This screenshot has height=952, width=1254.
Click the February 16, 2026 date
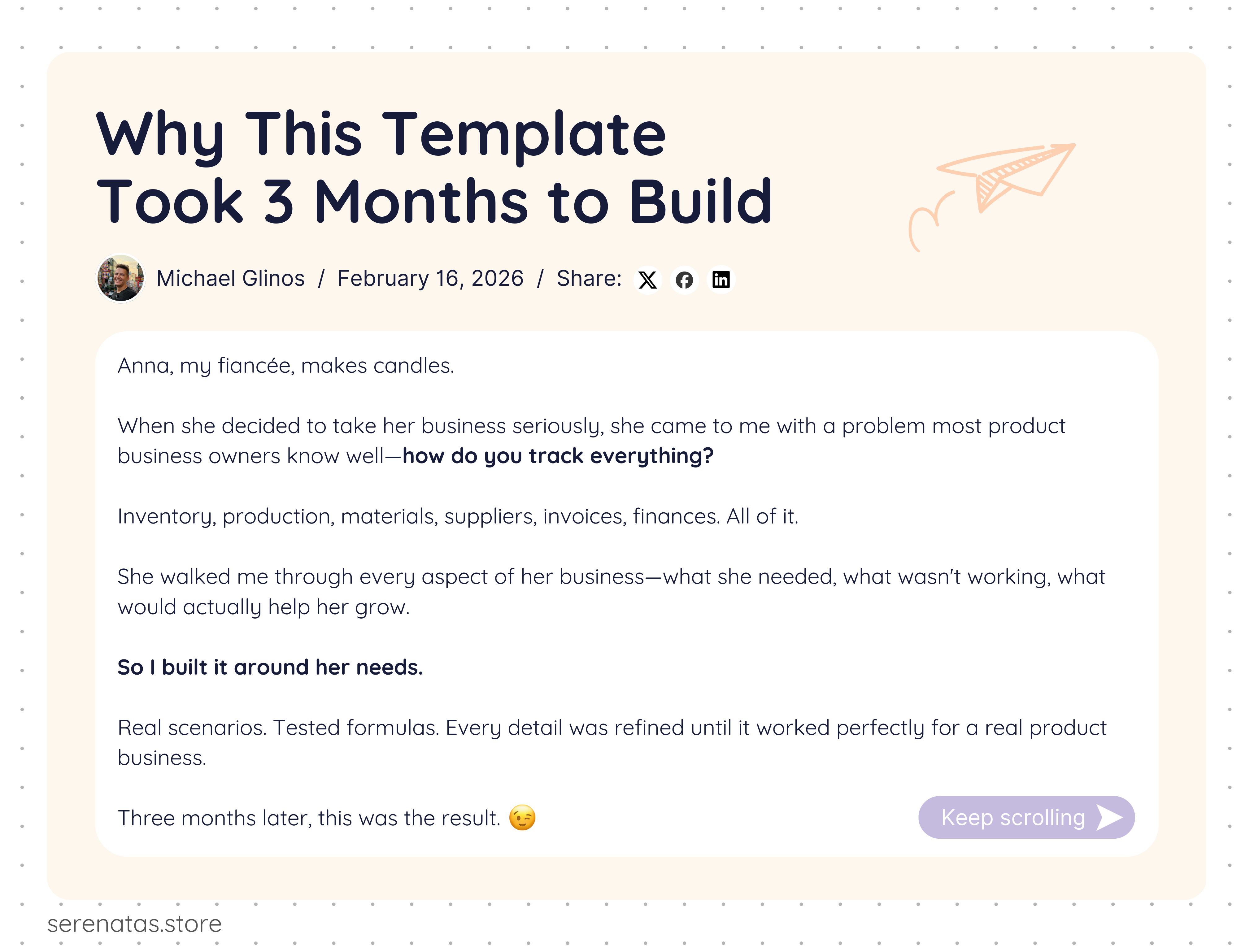[430, 278]
